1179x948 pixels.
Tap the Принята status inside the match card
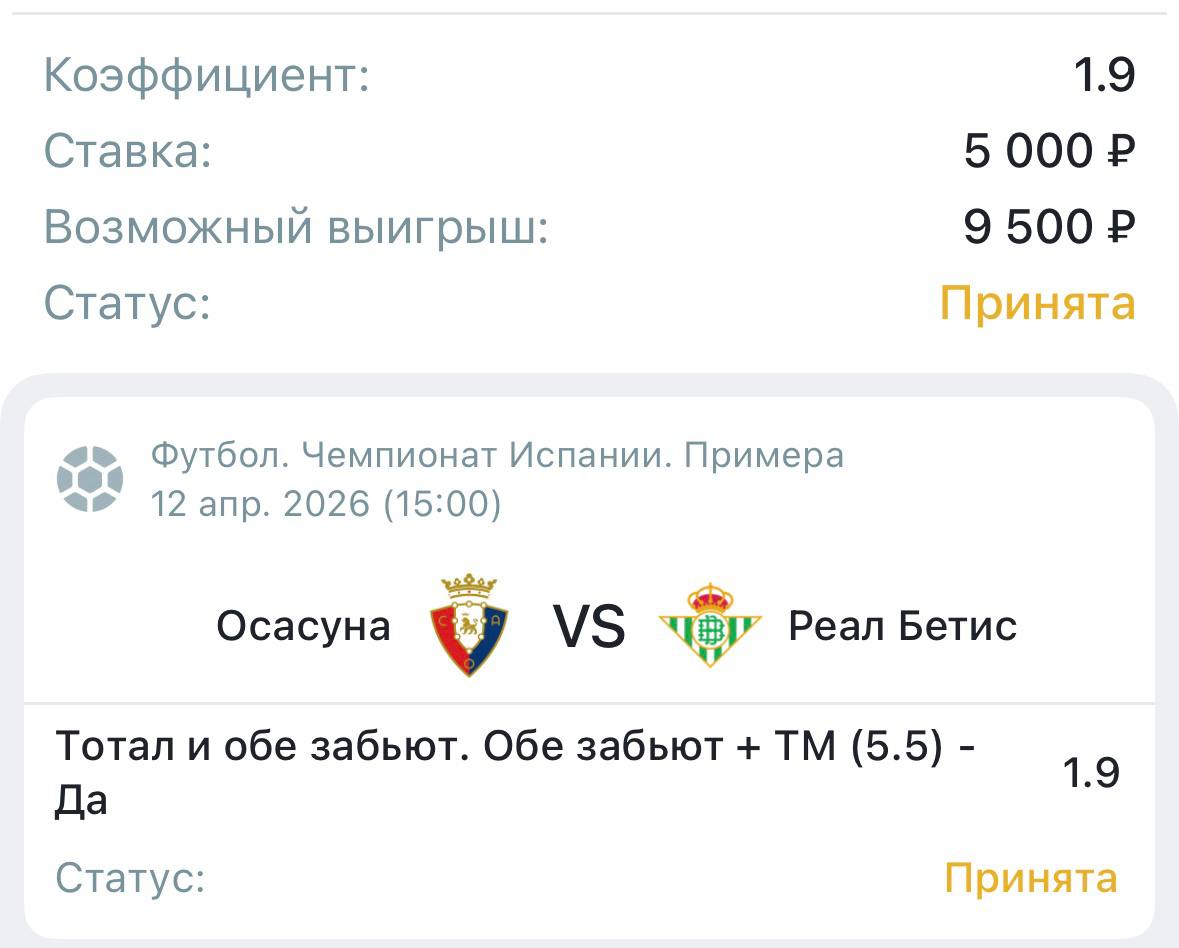pos(1031,878)
